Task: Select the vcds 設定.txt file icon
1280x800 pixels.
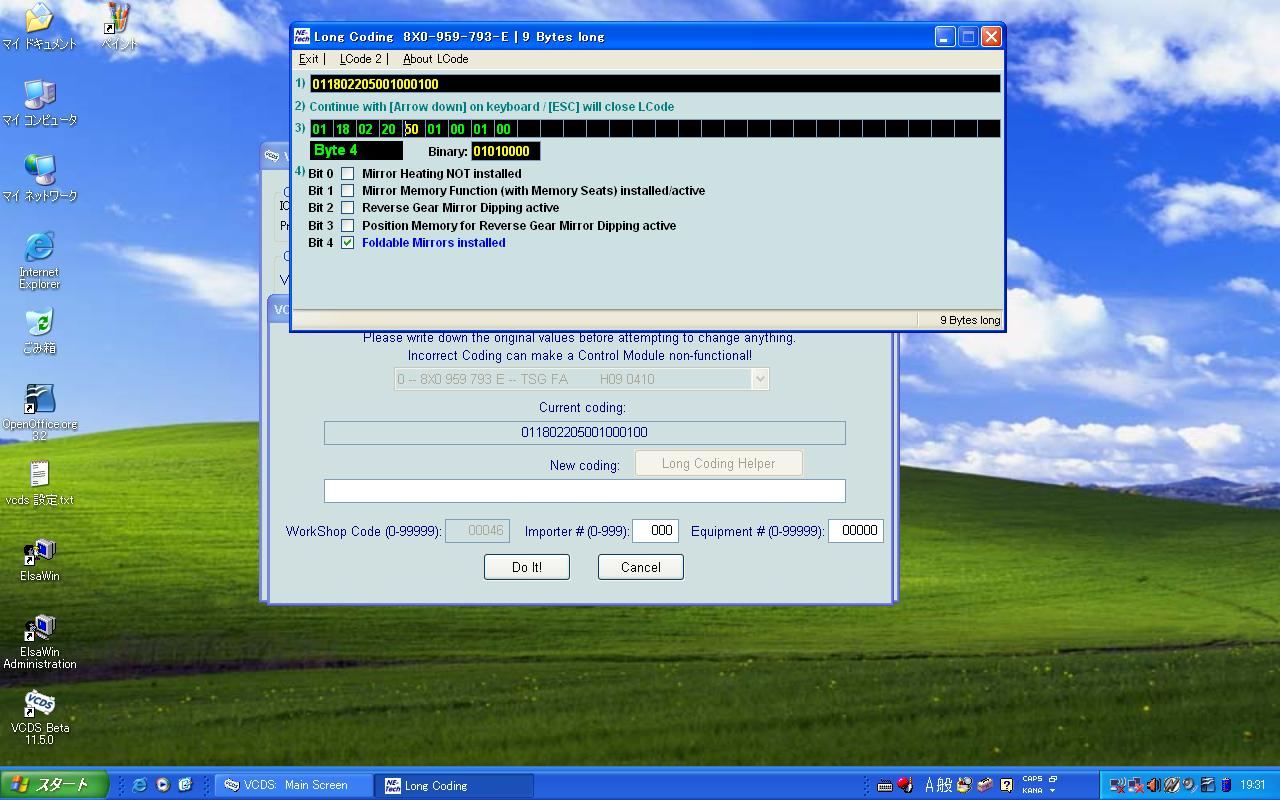Action: coord(39,482)
